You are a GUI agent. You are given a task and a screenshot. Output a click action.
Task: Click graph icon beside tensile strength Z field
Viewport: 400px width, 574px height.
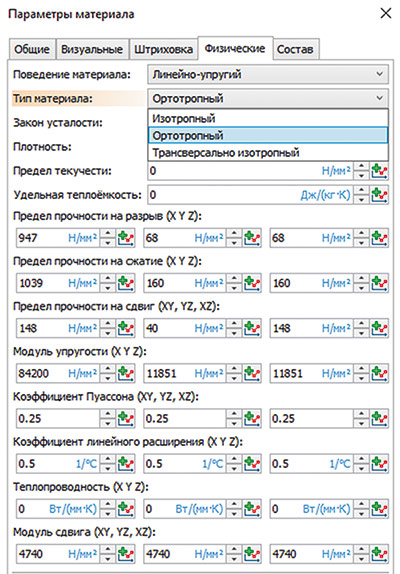(379, 238)
